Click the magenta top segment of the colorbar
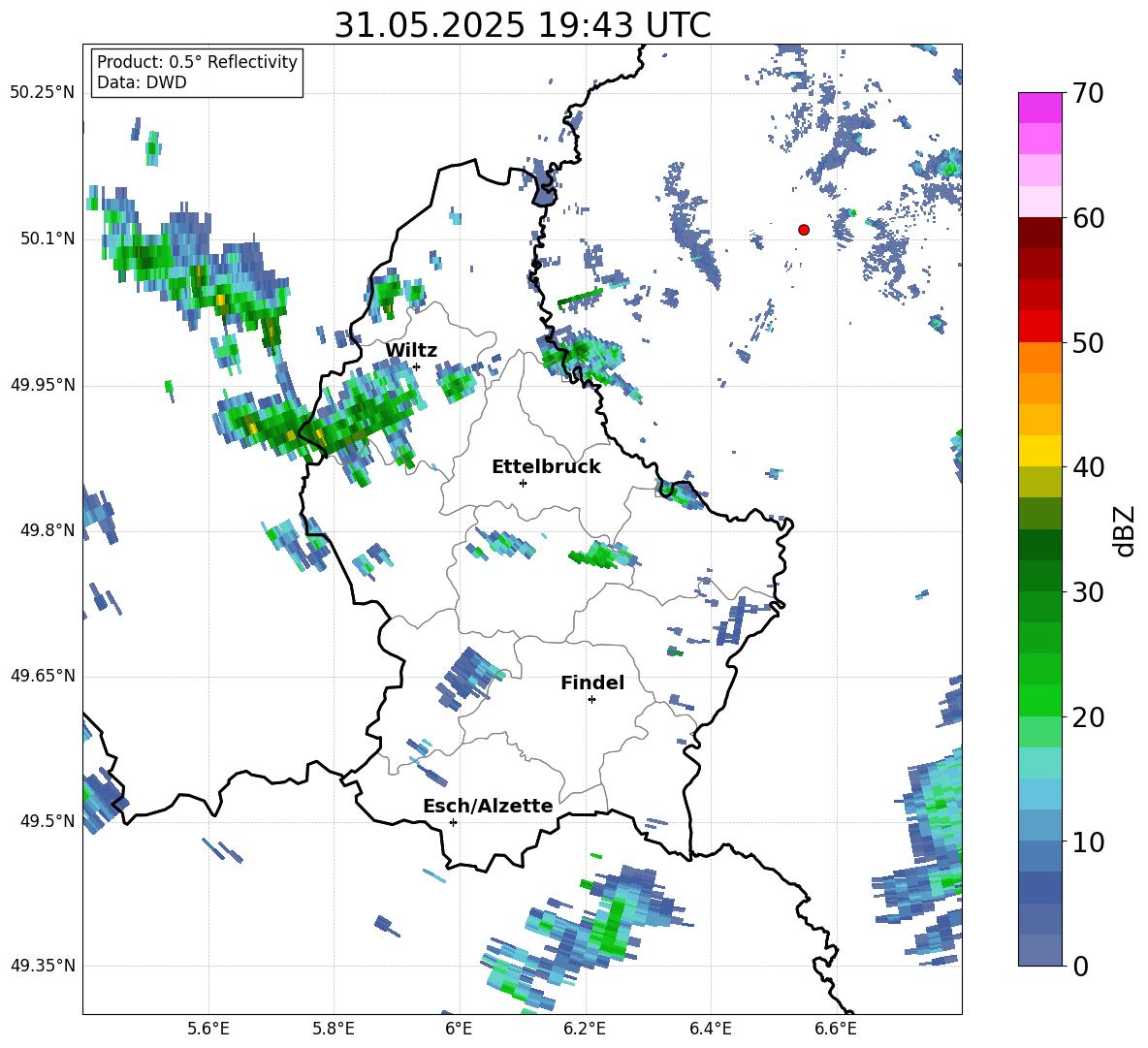Screen dimensions: 1148x1048 [1039, 108]
